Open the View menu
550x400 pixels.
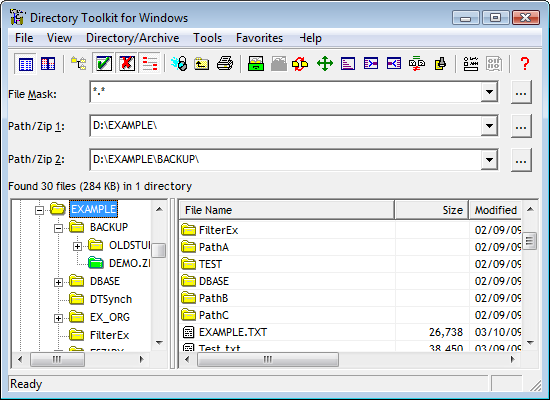click(59, 38)
